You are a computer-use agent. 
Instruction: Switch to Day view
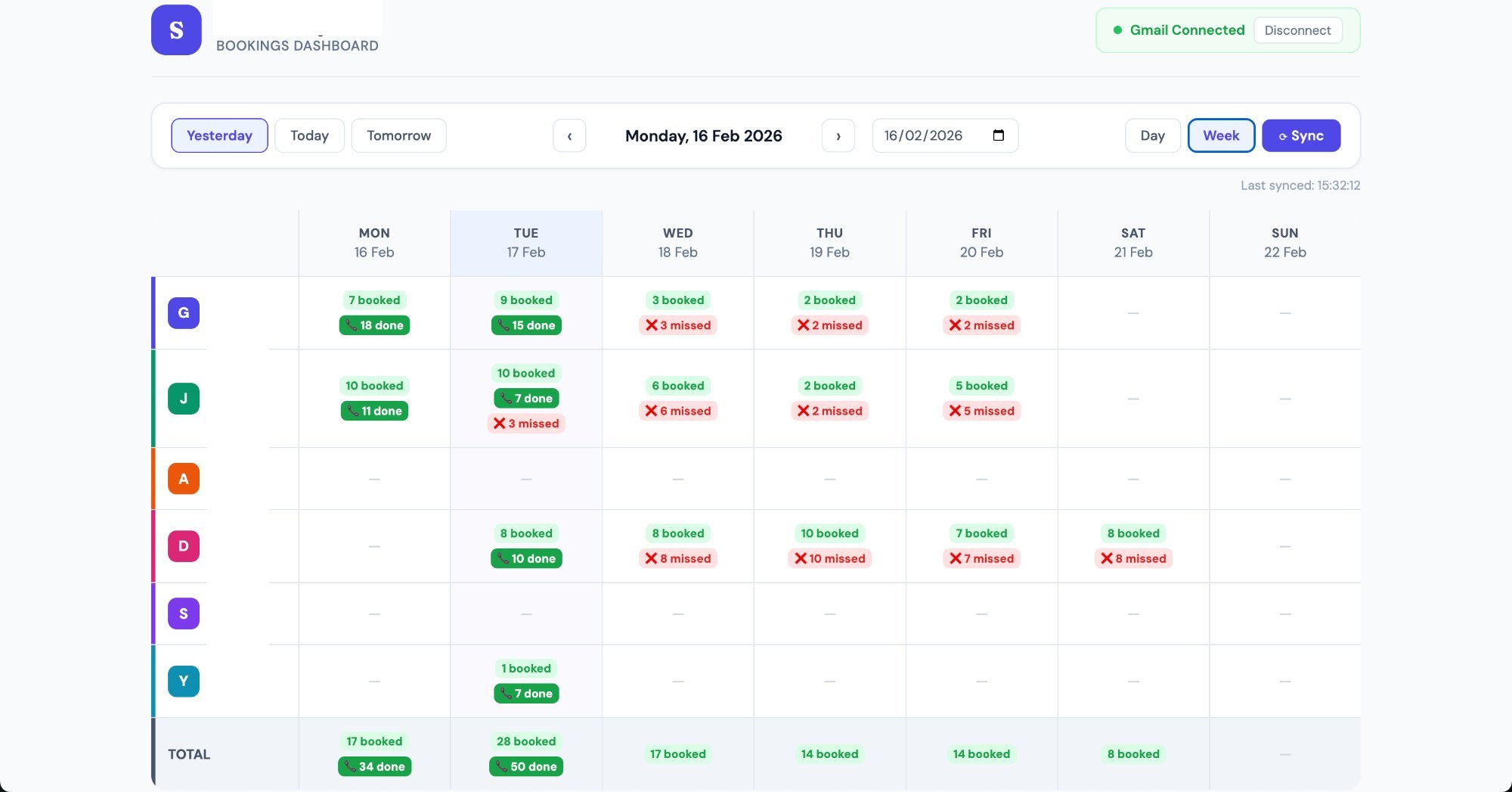(1152, 135)
